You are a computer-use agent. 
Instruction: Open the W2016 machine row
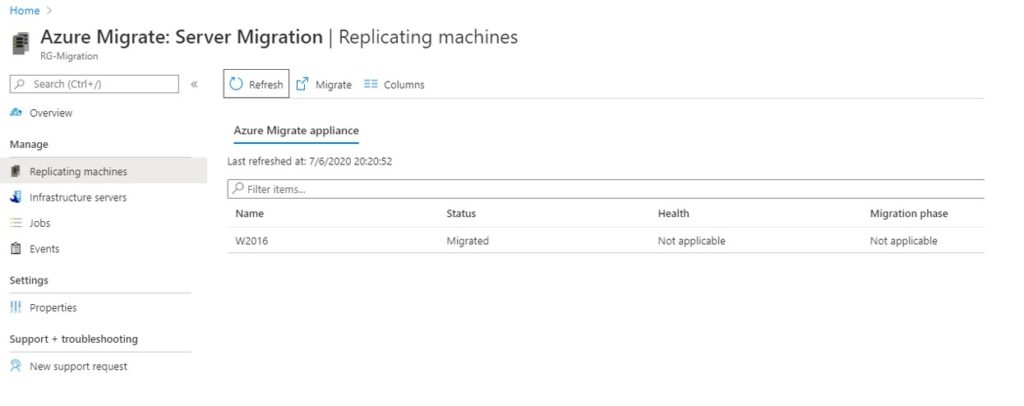pos(605,241)
